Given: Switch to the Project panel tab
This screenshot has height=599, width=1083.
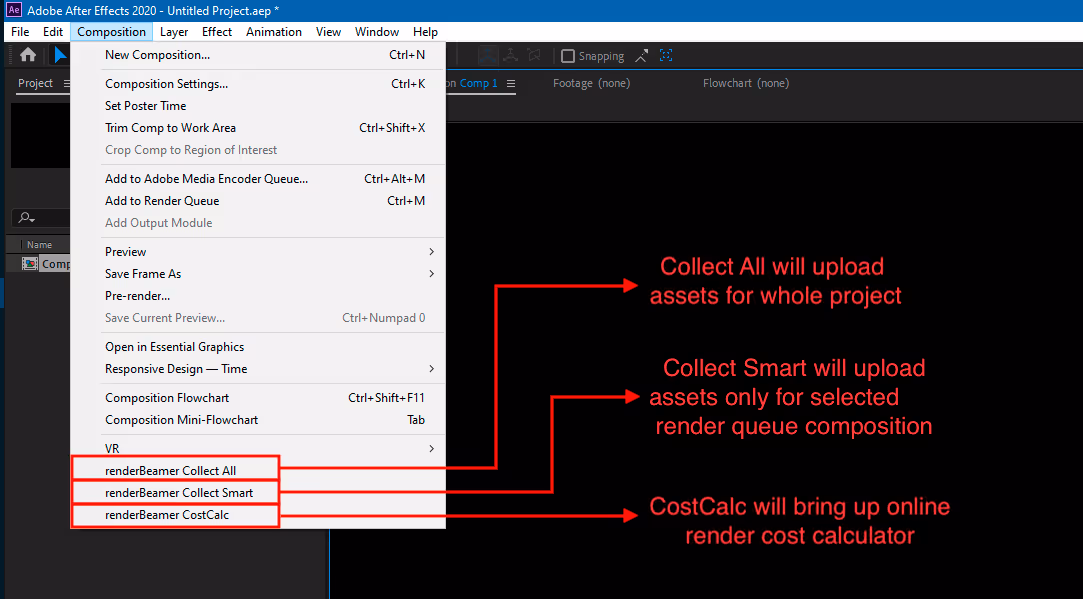Looking at the screenshot, I should tap(35, 83).
